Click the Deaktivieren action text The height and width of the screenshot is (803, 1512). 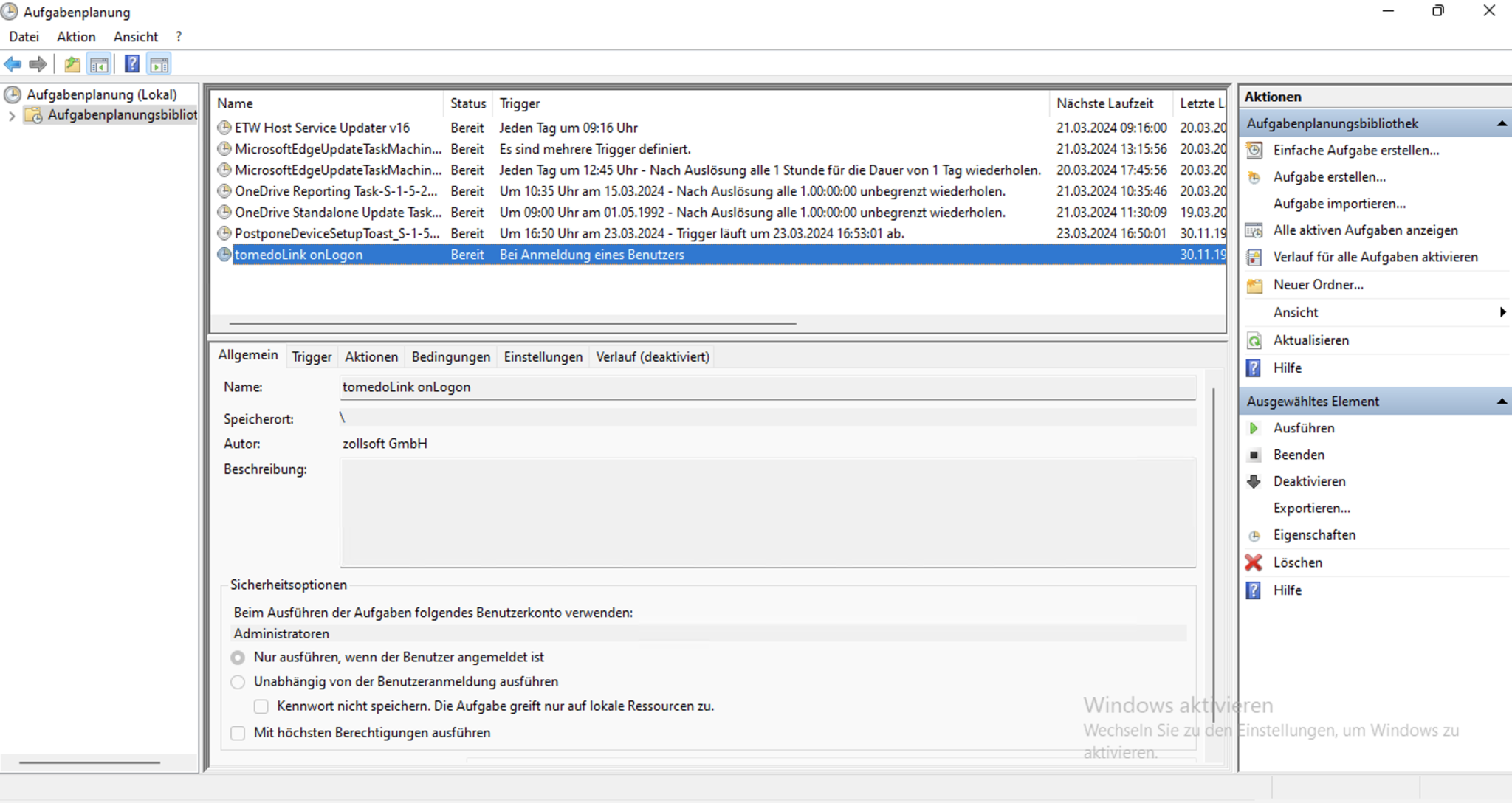tap(1310, 481)
